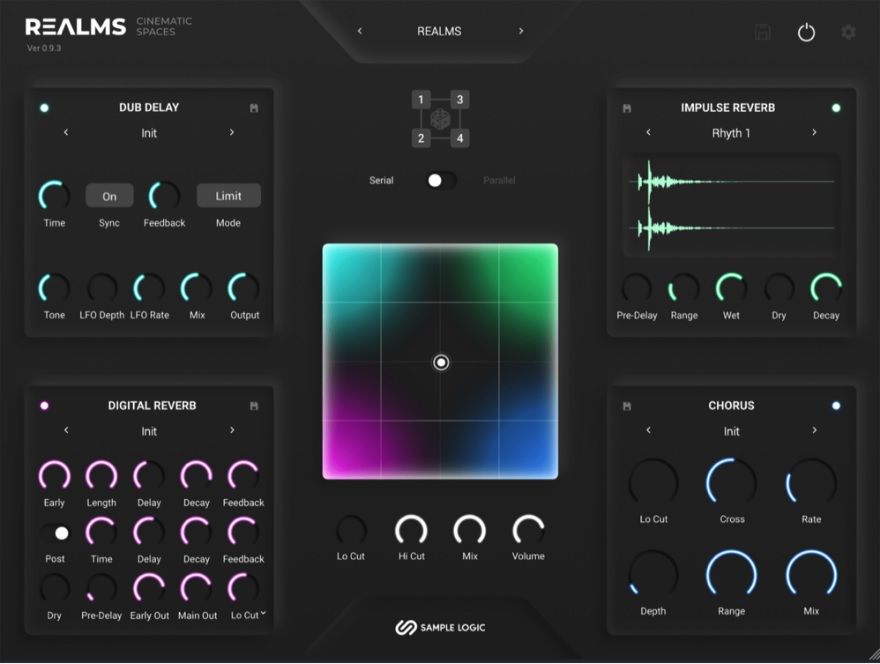Select routing slot 2
880x664 pixels.
click(421, 138)
